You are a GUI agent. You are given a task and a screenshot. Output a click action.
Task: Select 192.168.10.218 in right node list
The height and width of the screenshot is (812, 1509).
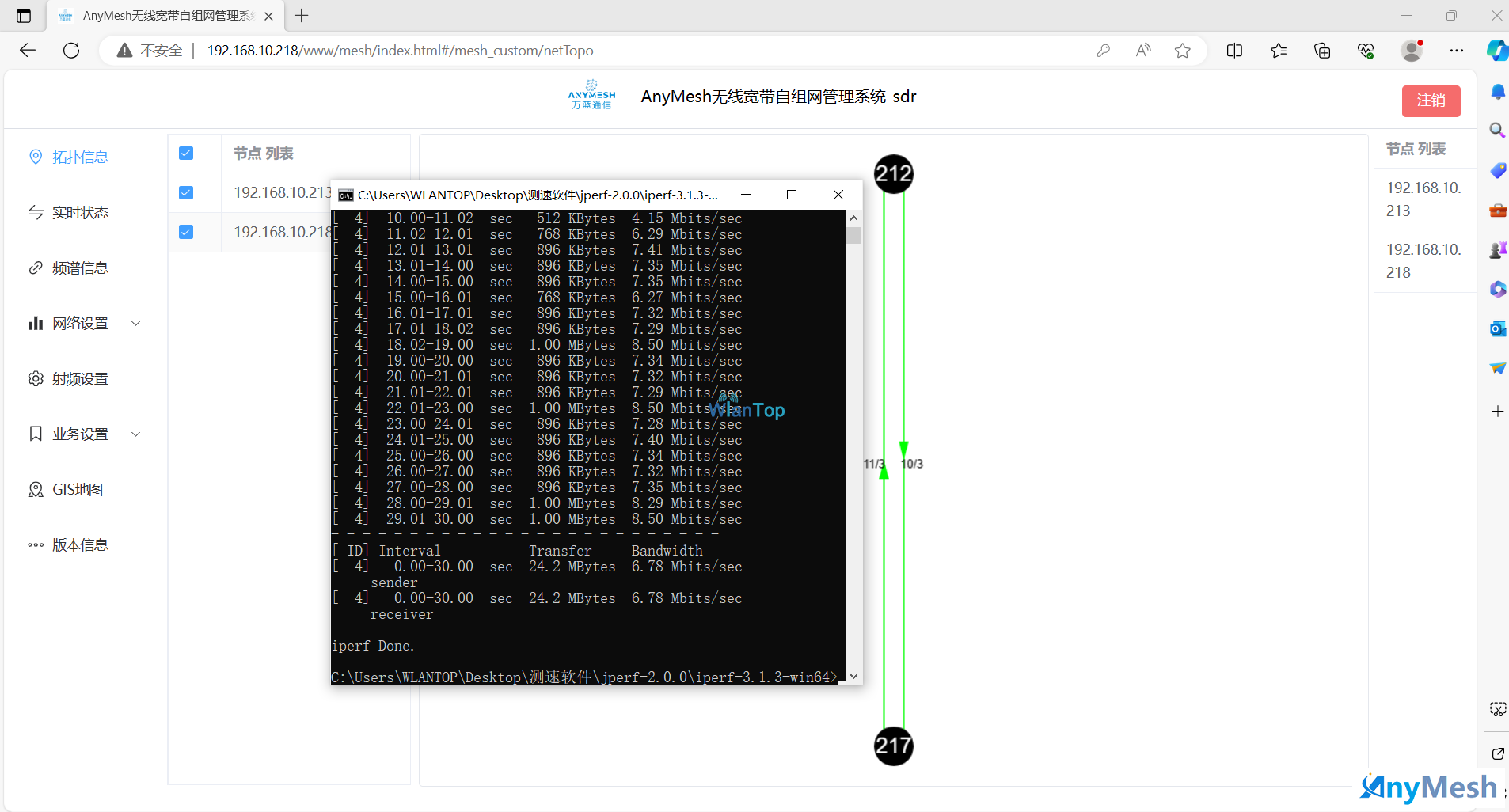tap(1423, 261)
